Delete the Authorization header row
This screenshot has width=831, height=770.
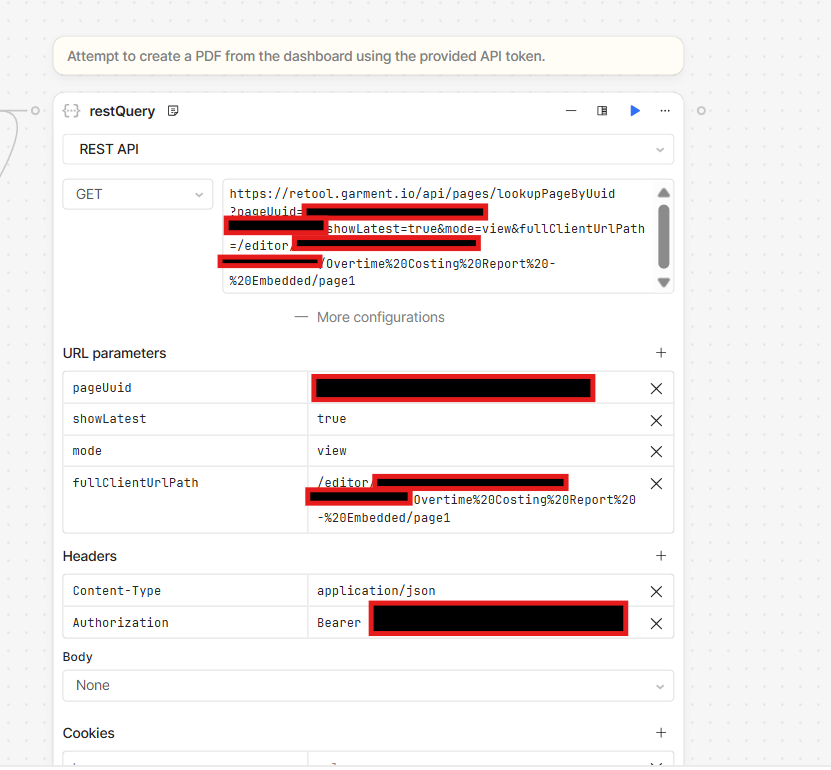pos(656,623)
